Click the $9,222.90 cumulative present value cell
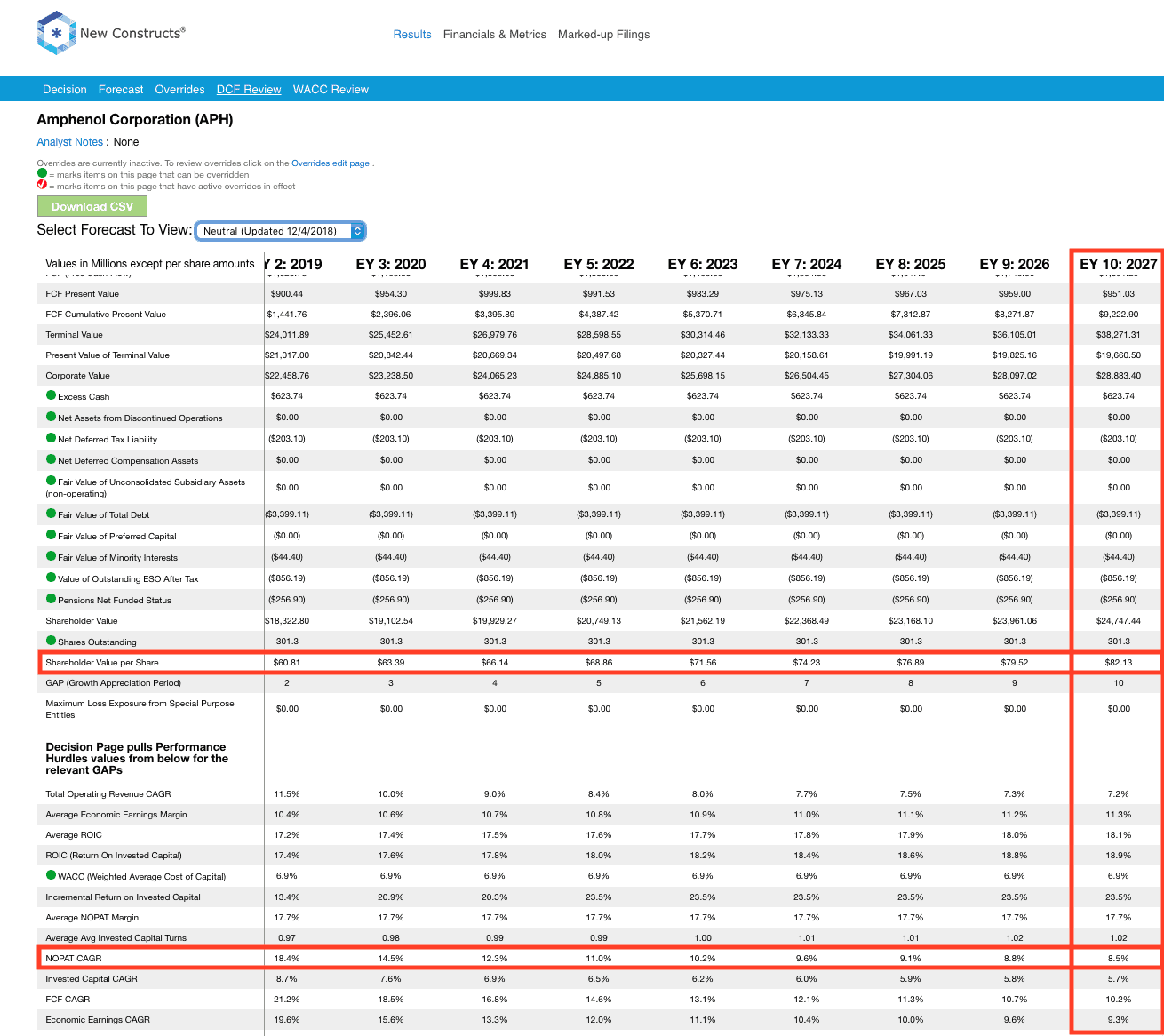This screenshot has height=1036, width=1164. click(1119, 315)
